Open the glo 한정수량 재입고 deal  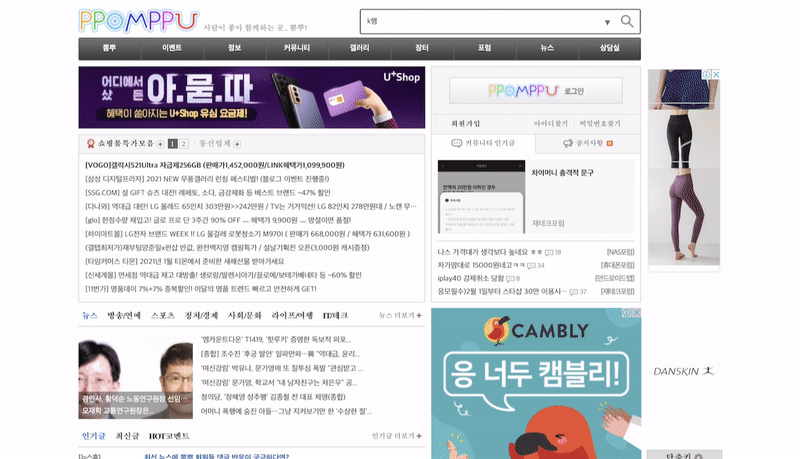point(218,220)
